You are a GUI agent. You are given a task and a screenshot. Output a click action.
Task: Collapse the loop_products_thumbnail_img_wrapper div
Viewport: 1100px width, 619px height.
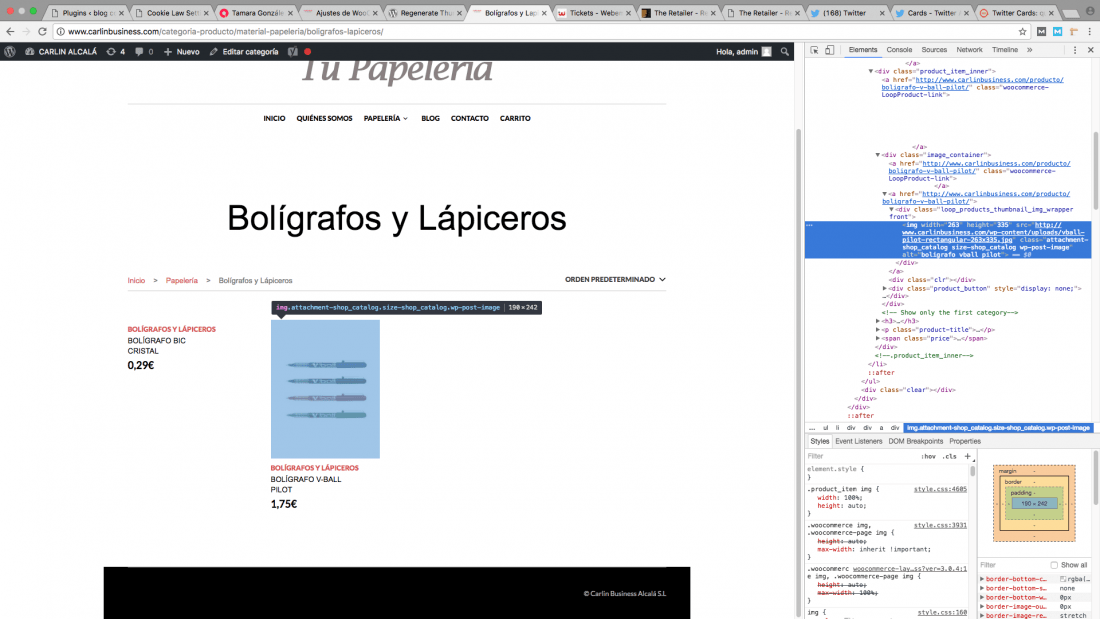click(x=892, y=210)
